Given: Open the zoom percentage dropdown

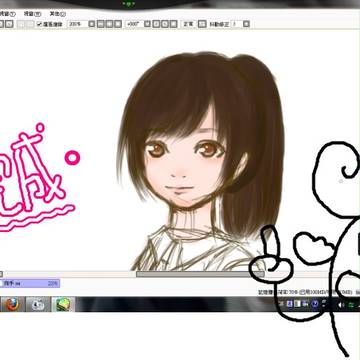Looking at the screenshot, I should click(x=92, y=24).
